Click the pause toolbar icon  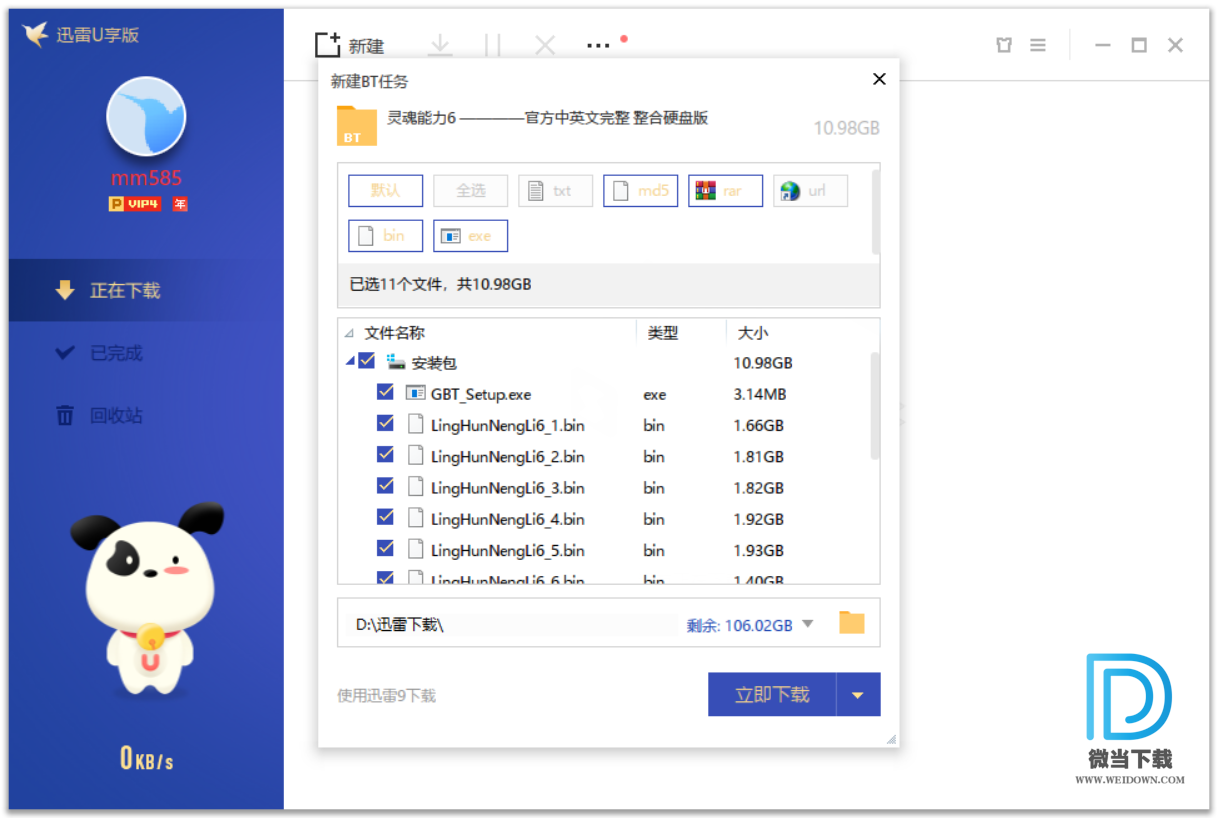(492, 45)
